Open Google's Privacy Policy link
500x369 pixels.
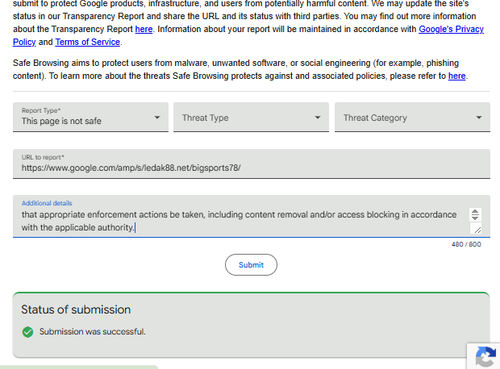[451, 29]
